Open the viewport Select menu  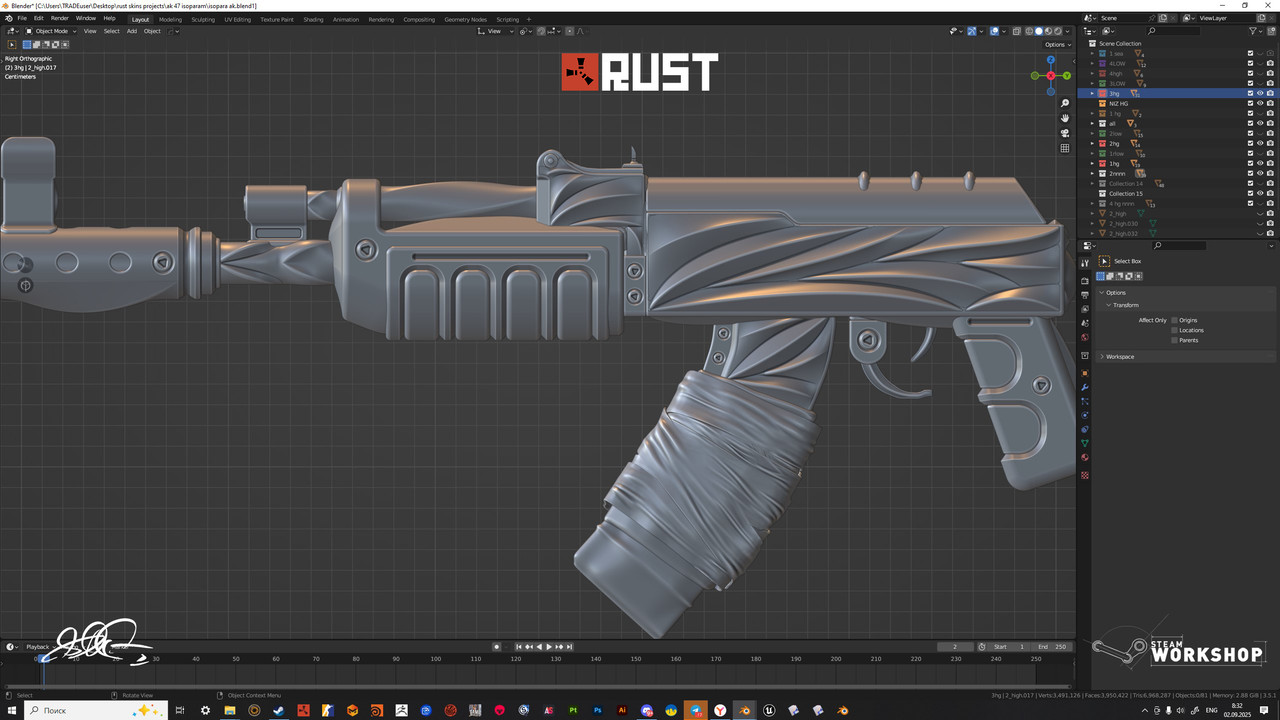[111, 31]
